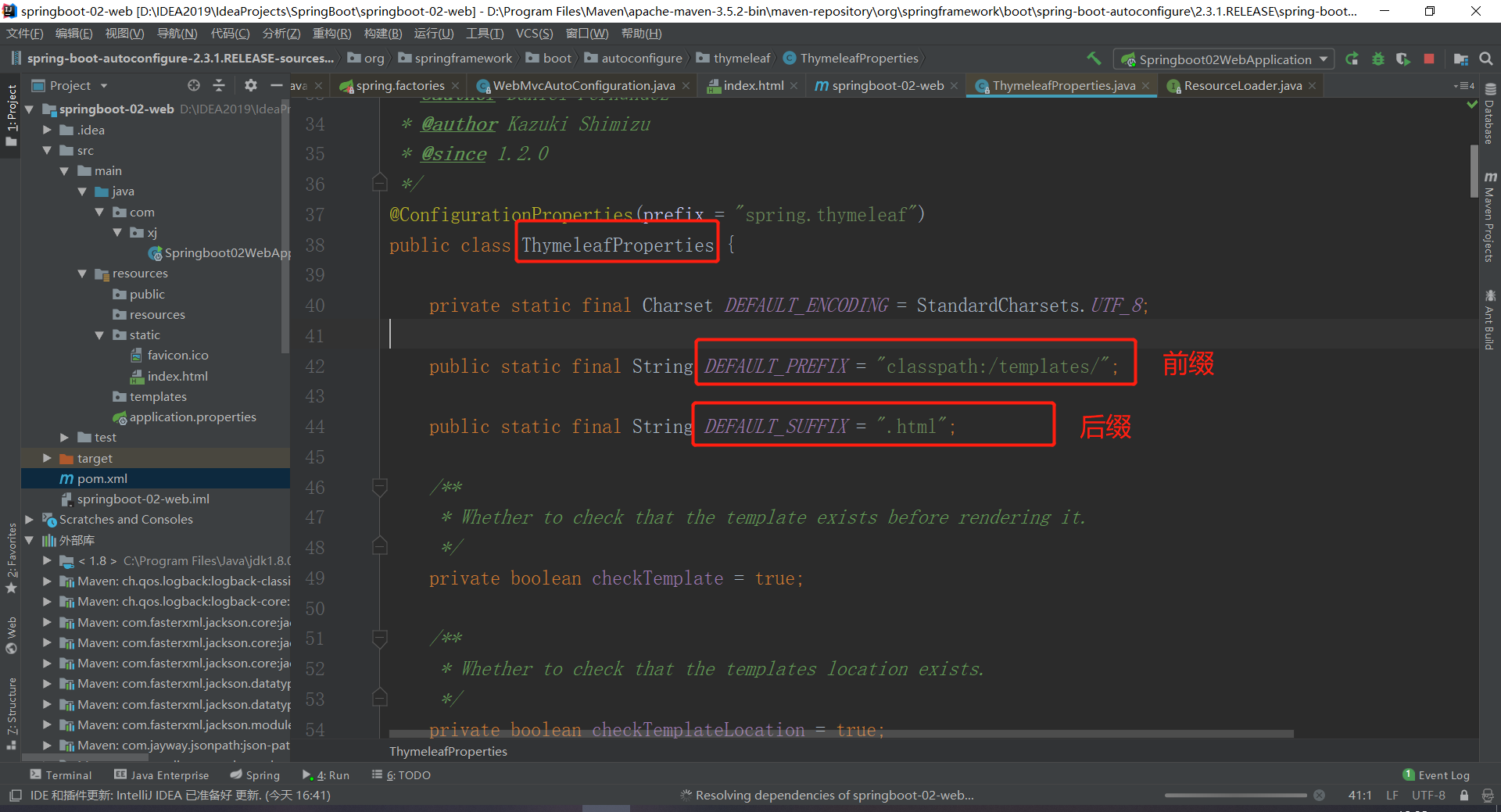Switch to the WebMvcAutoConfiguration.java tab
The height and width of the screenshot is (812, 1501).
point(583,85)
